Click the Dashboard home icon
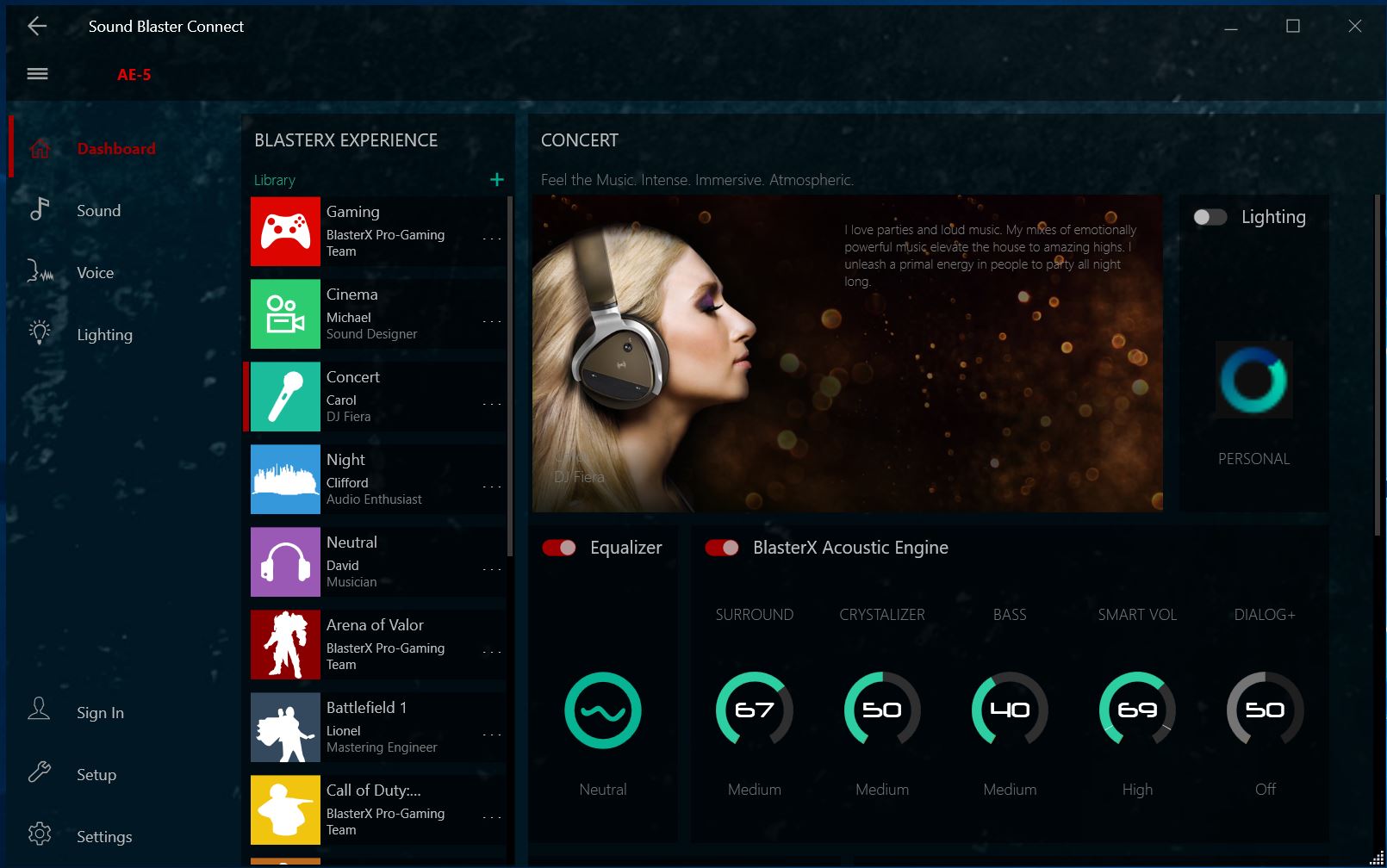1387x868 pixels. 40,148
